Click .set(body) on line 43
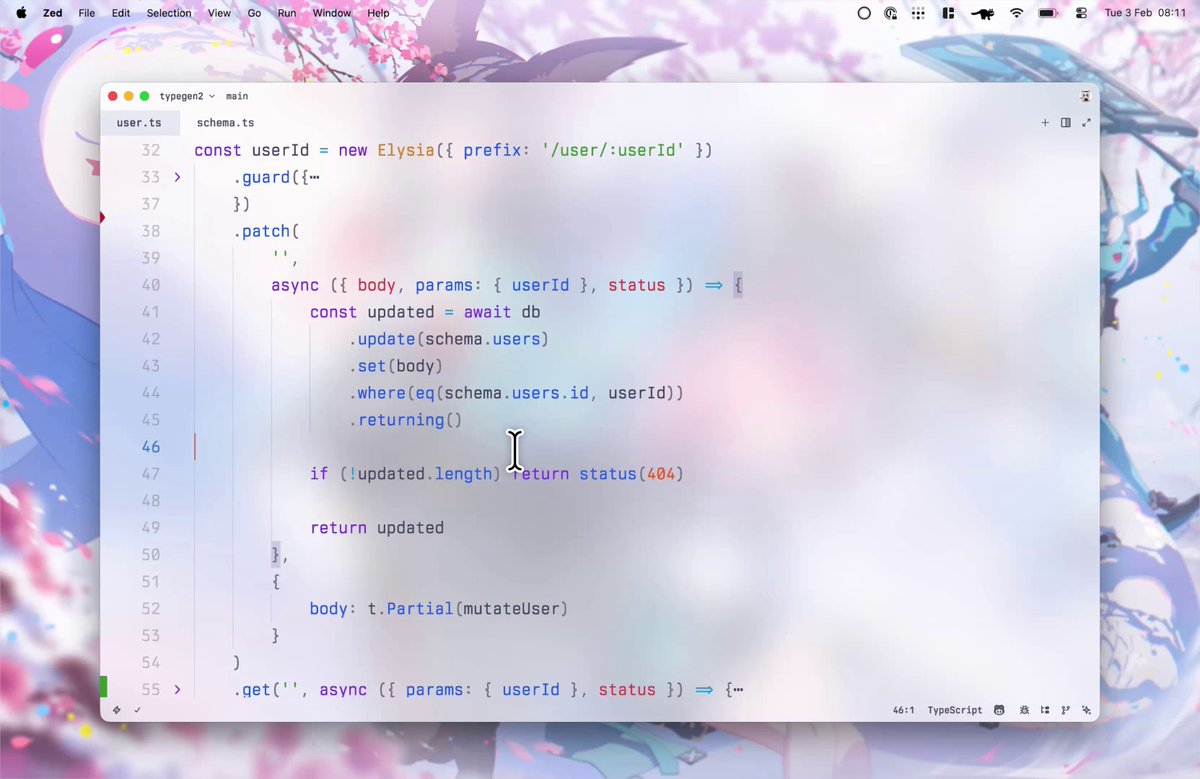The height and width of the screenshot is (779, 1200). pos(396,366)
